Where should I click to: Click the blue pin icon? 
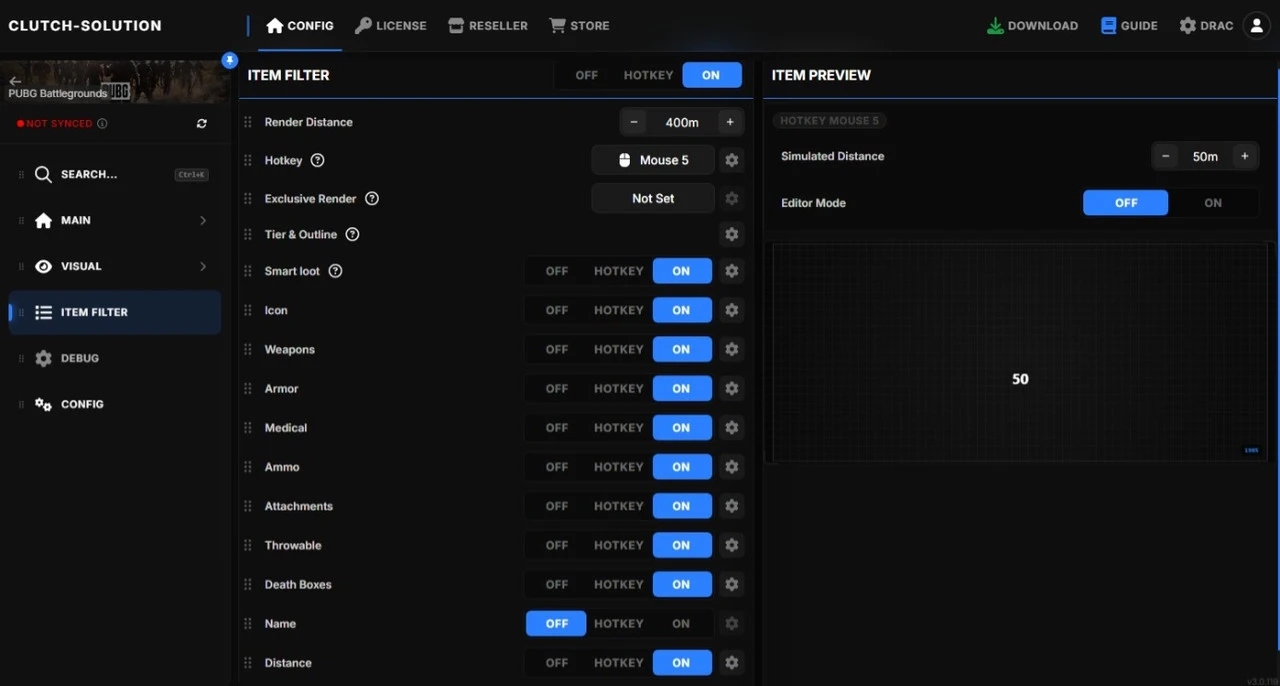coord(230,60)
